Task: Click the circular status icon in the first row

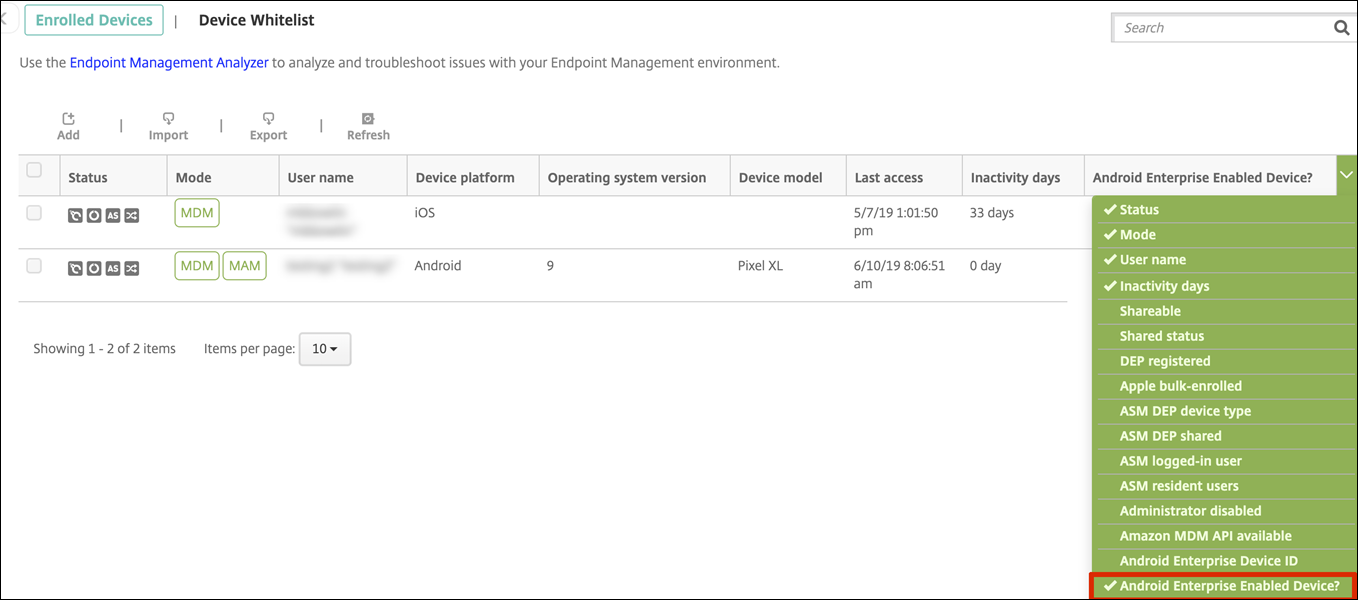Action: [x=94, y=214]
